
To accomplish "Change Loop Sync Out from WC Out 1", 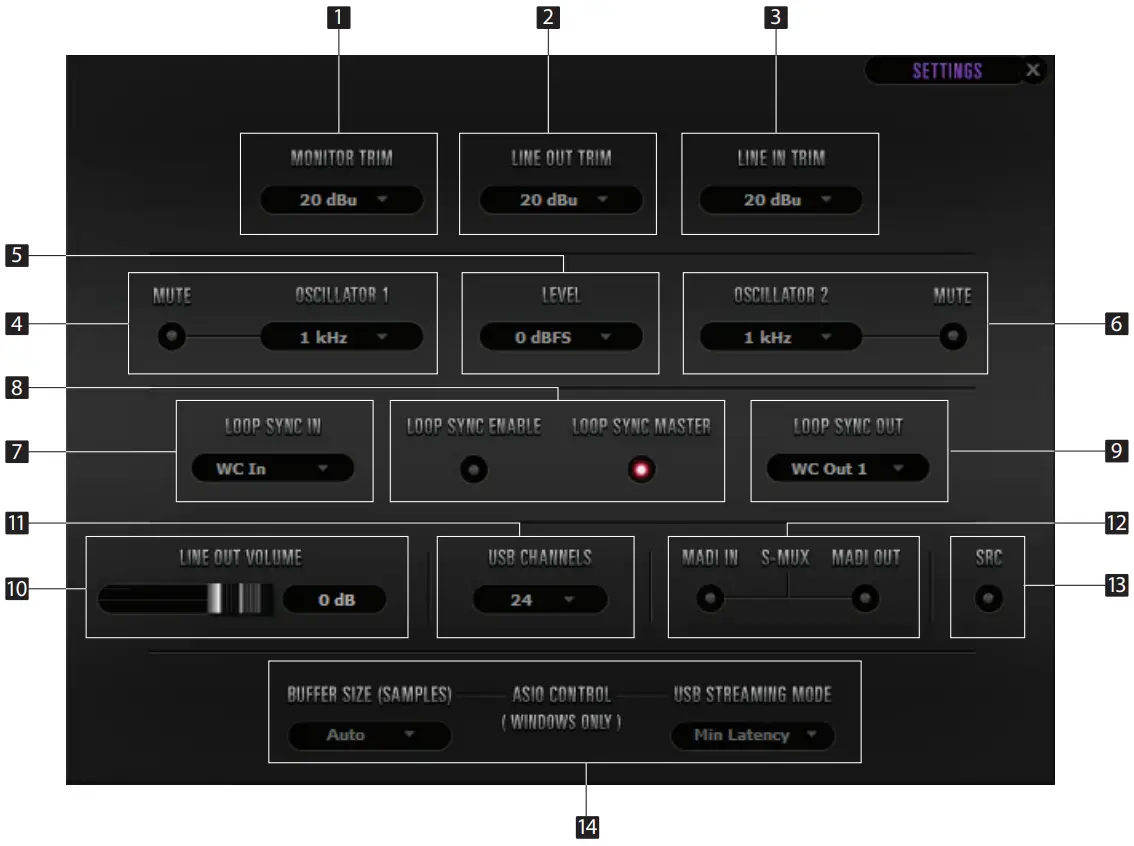I will tap(846, 468).
